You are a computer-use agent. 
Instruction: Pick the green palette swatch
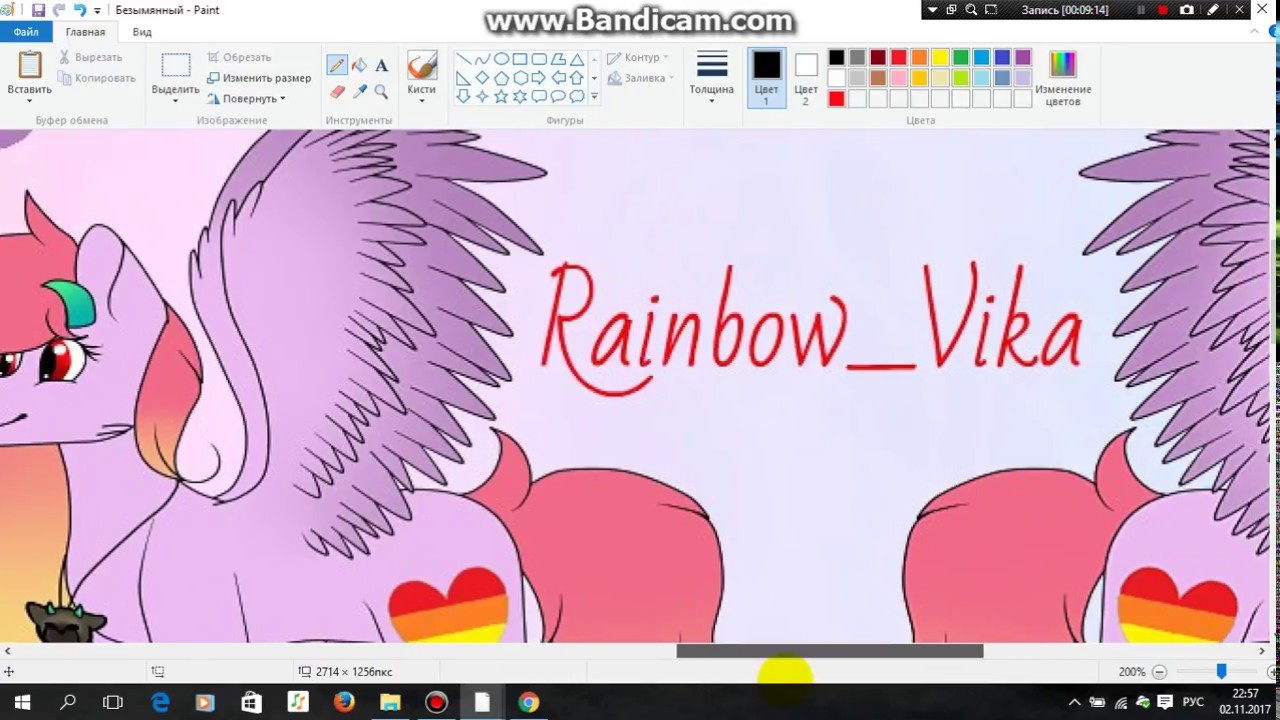[961, 58]
